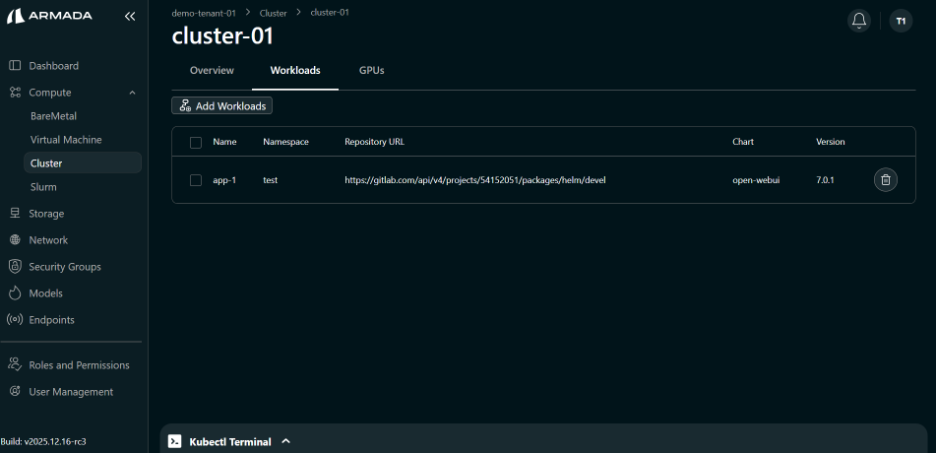936x453 pixels.
Task: Select the app-1 row checkbox
Action: point(196,181)
